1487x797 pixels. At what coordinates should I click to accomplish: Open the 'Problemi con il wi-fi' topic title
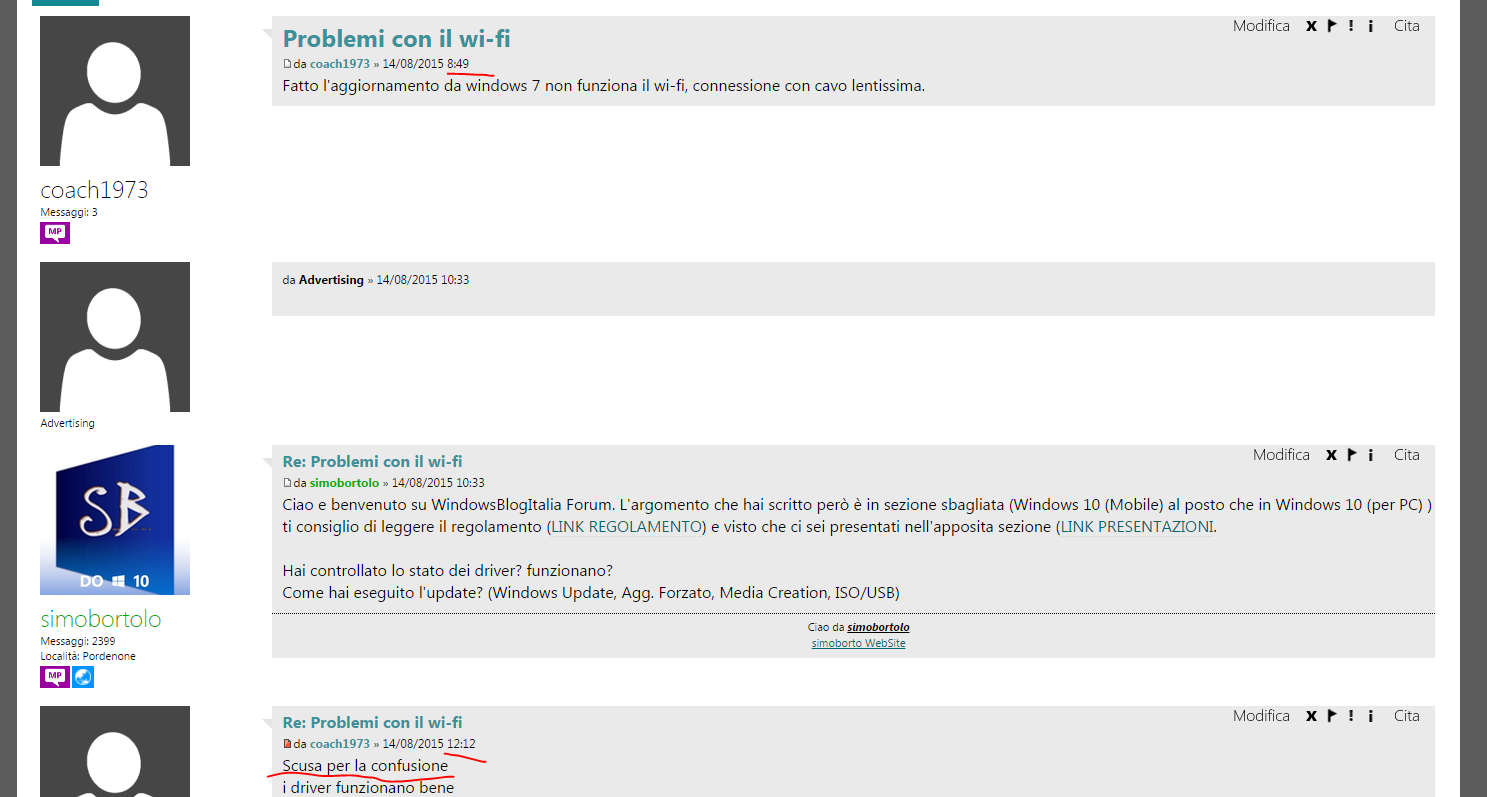[397, 39]
